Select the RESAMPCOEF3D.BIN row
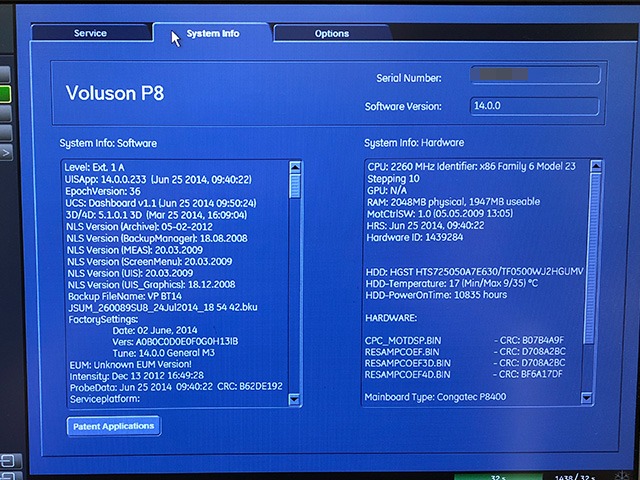Viewport: 640px width, 480px height. click(465, 363)
